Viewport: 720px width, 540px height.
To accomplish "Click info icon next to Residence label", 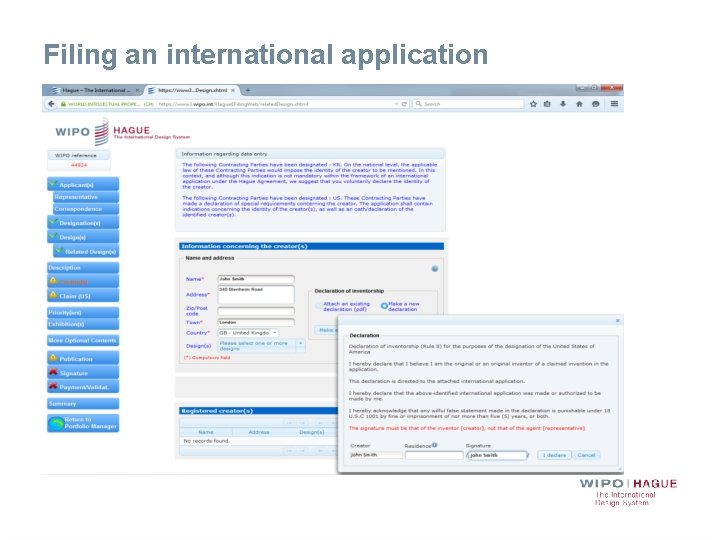I will coord(434,444).
